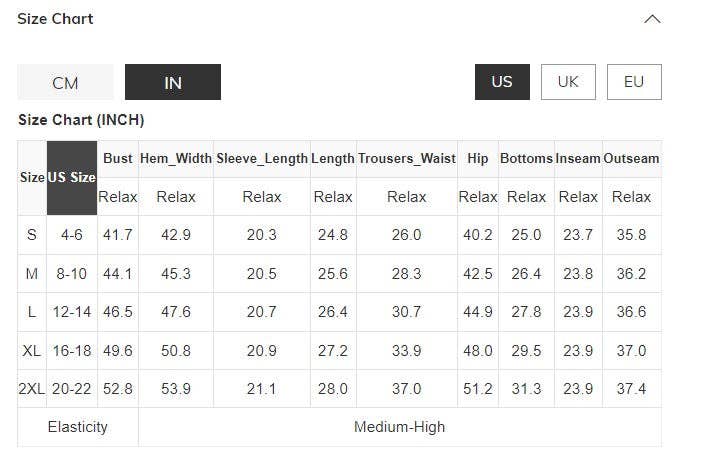
Task: Click the Trousers_Waist column header
Action: (406, 159)
